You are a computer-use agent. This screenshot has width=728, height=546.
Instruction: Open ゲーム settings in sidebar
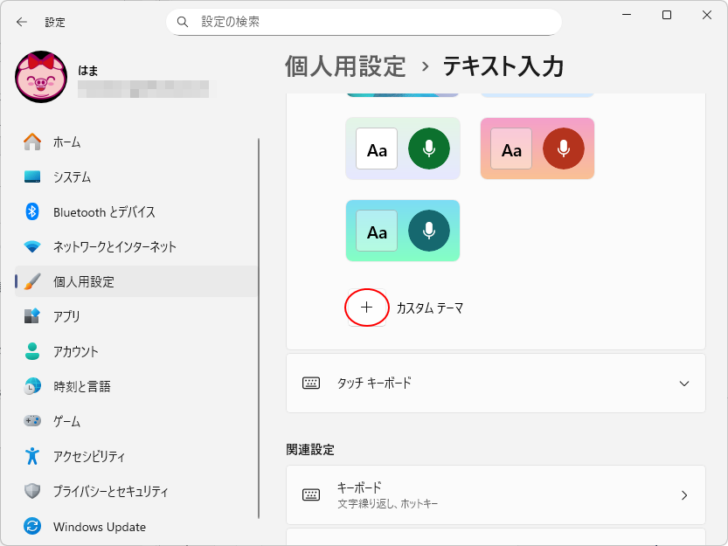pyautogui.click(x=66, y=421)
